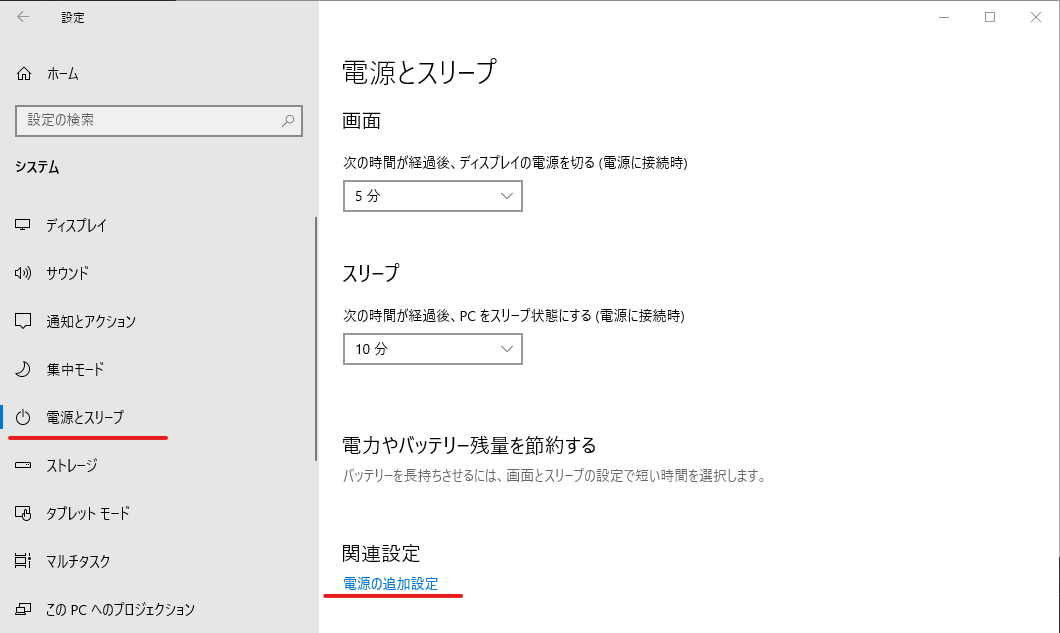The width and height of the screenshot is (1060, 633).
Task: Click the 設定 window title text
Action: [73, 18]
